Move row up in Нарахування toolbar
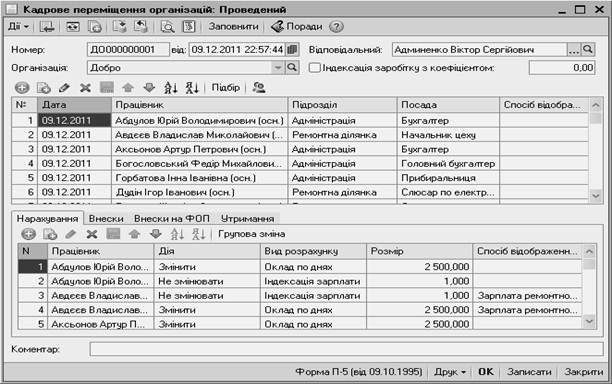This screenshot has height=384, width=612. (134, 234)
